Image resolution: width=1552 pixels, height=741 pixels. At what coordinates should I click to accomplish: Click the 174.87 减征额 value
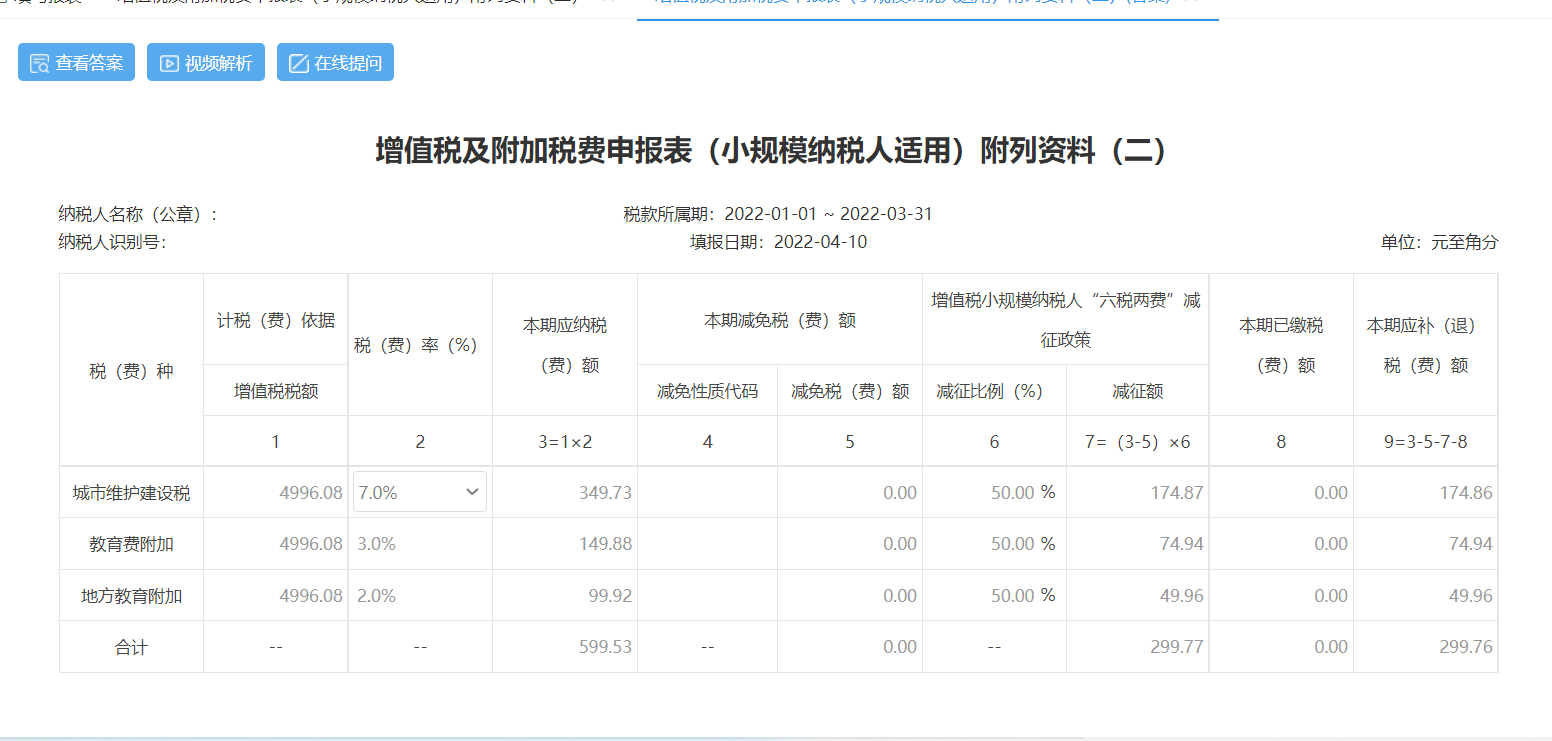coord(1177,493)
